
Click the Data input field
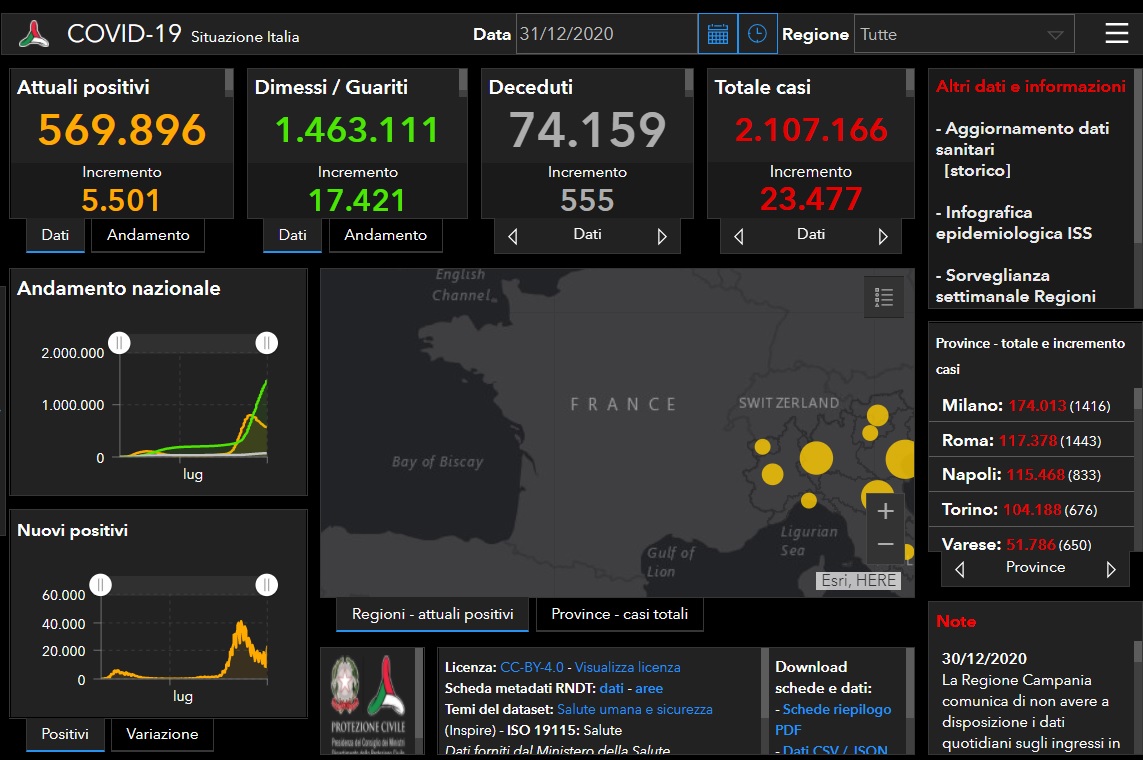606,34
